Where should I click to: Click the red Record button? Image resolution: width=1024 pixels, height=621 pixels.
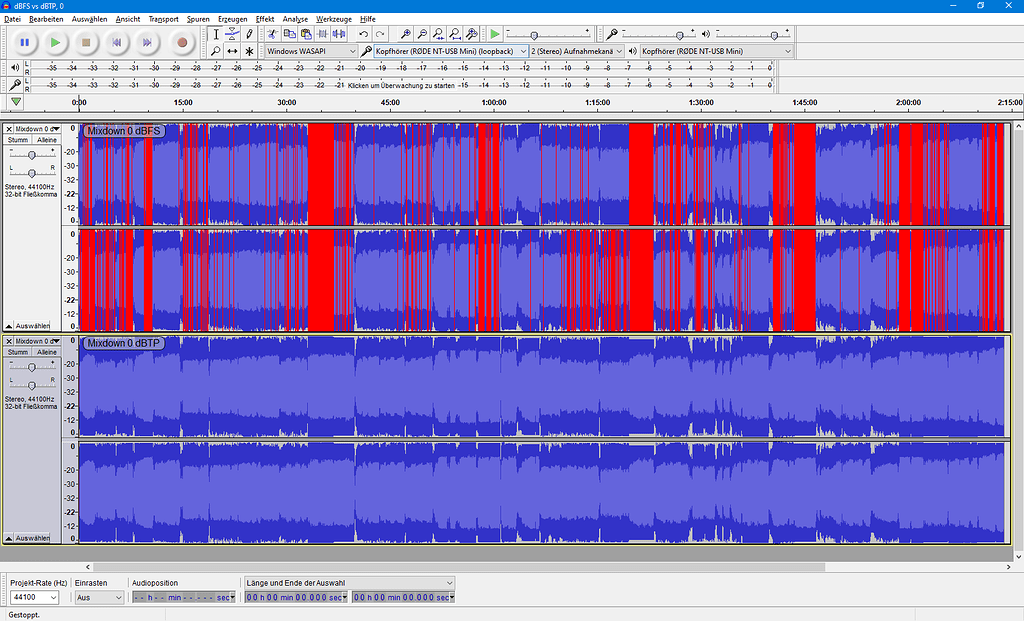182,42
